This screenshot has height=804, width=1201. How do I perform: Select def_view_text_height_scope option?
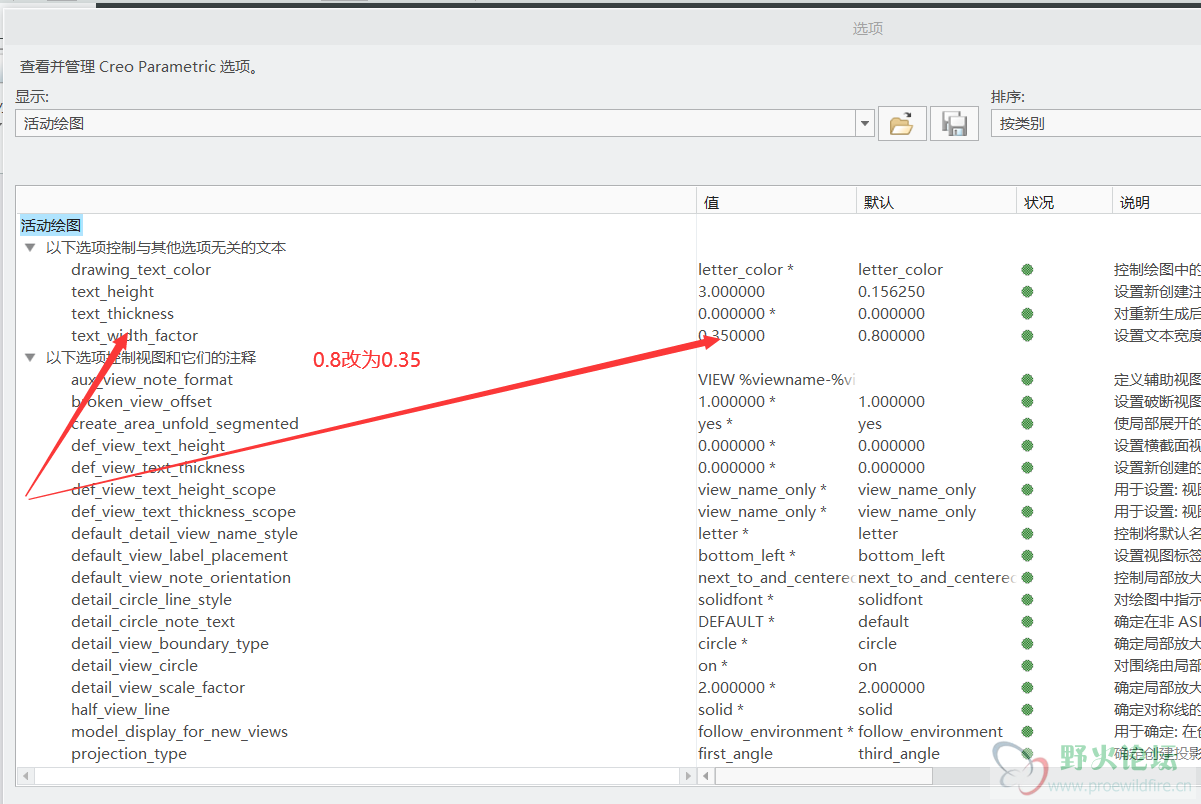(x=173, y=490)
